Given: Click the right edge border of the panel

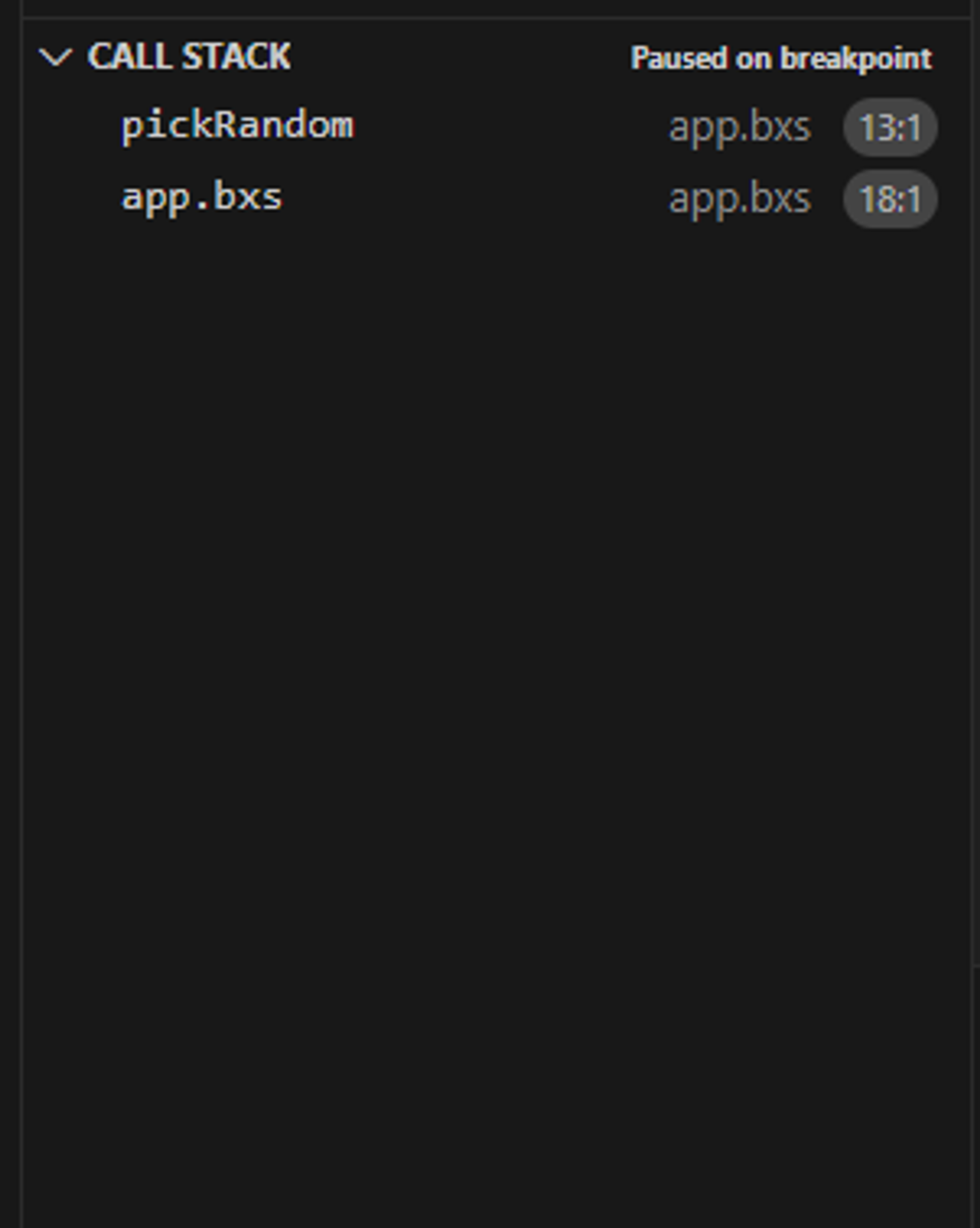Looking at the screenshot, I should pos(972,570).
